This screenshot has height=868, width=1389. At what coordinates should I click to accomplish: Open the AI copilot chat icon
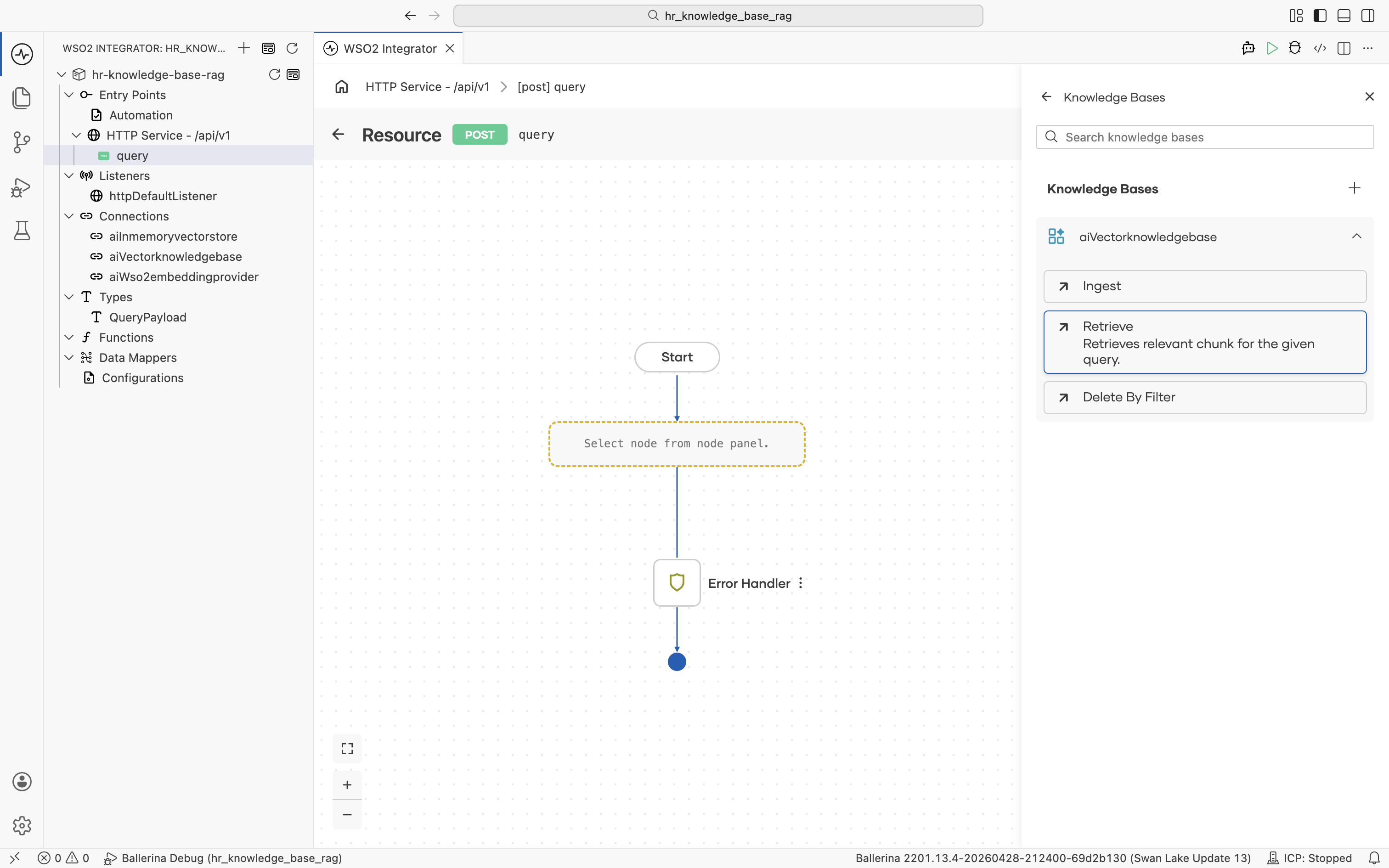(1248, 48)
